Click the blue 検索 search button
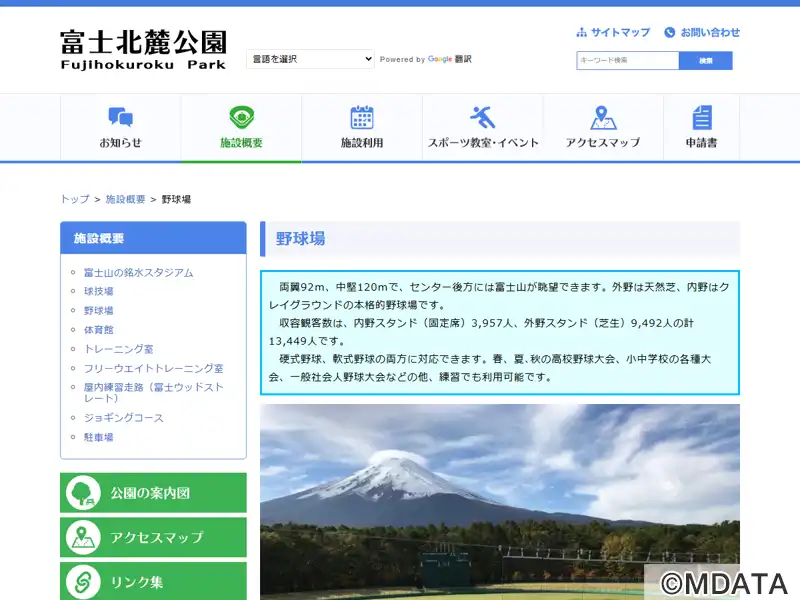800x600 pixels. pyautogui.click(x=706, y=61)
